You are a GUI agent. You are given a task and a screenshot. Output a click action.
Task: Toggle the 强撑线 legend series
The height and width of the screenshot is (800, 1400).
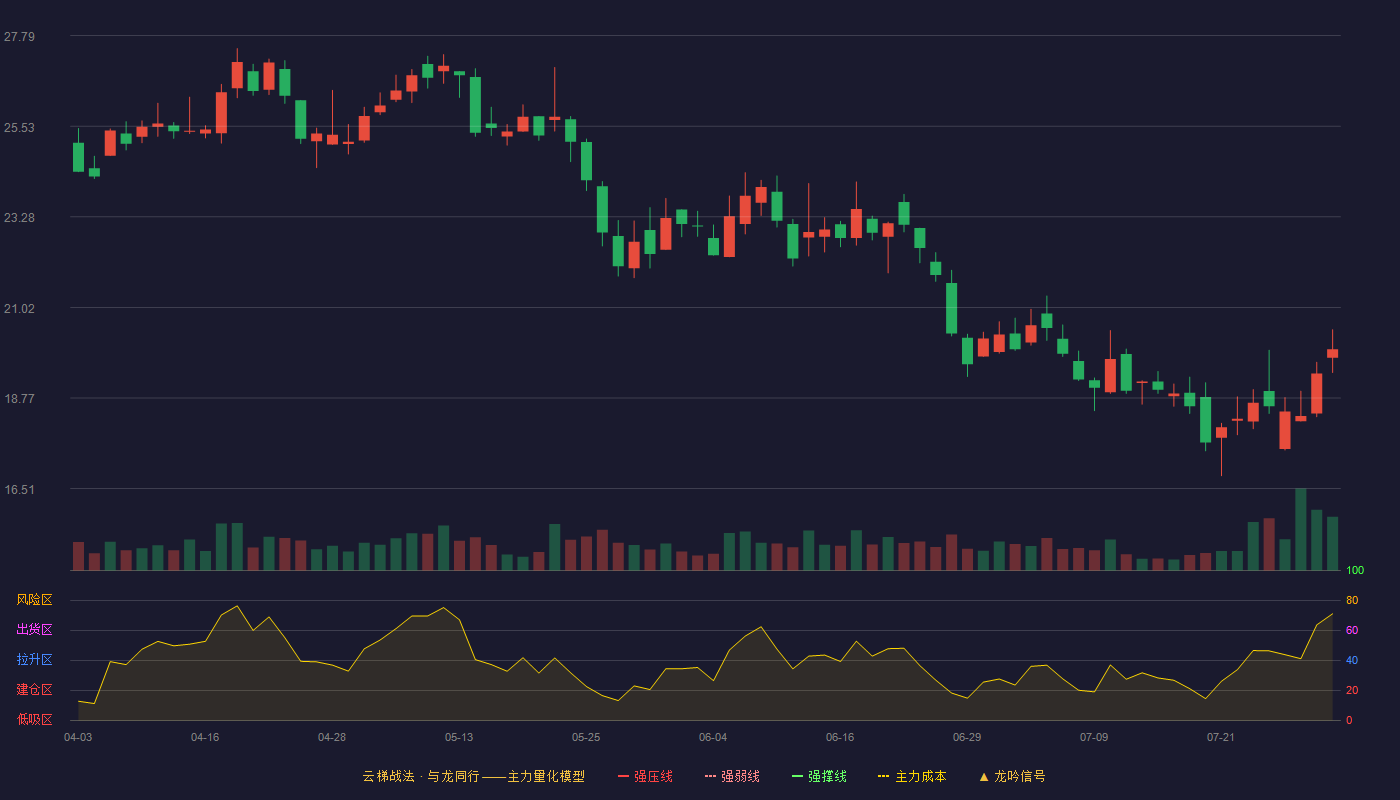tap(819, 776)
